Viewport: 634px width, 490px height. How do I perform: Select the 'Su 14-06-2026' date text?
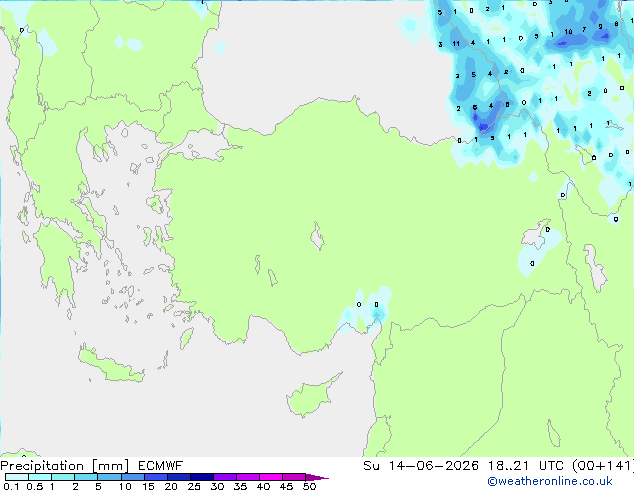click(x=421, y=466)
